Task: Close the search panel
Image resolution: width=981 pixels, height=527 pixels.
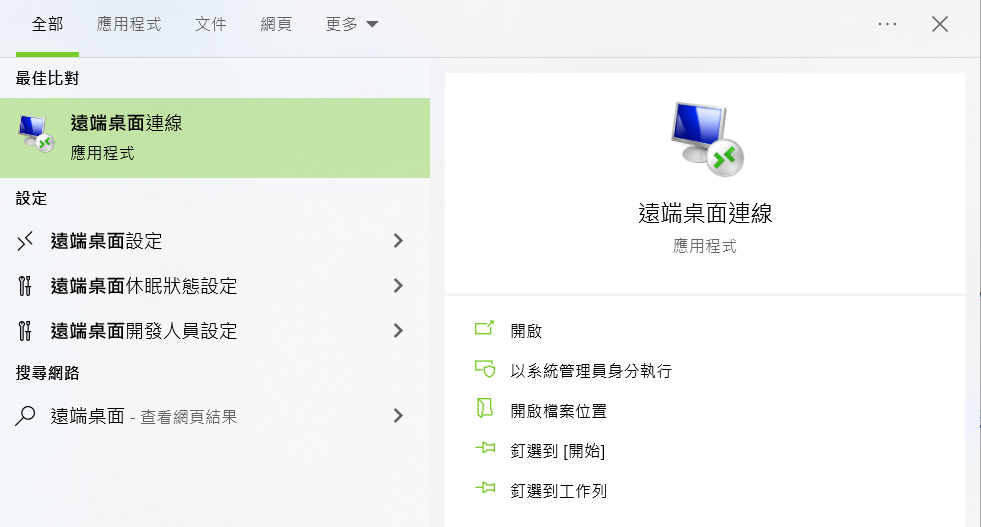Action: (x=940, y=24)
